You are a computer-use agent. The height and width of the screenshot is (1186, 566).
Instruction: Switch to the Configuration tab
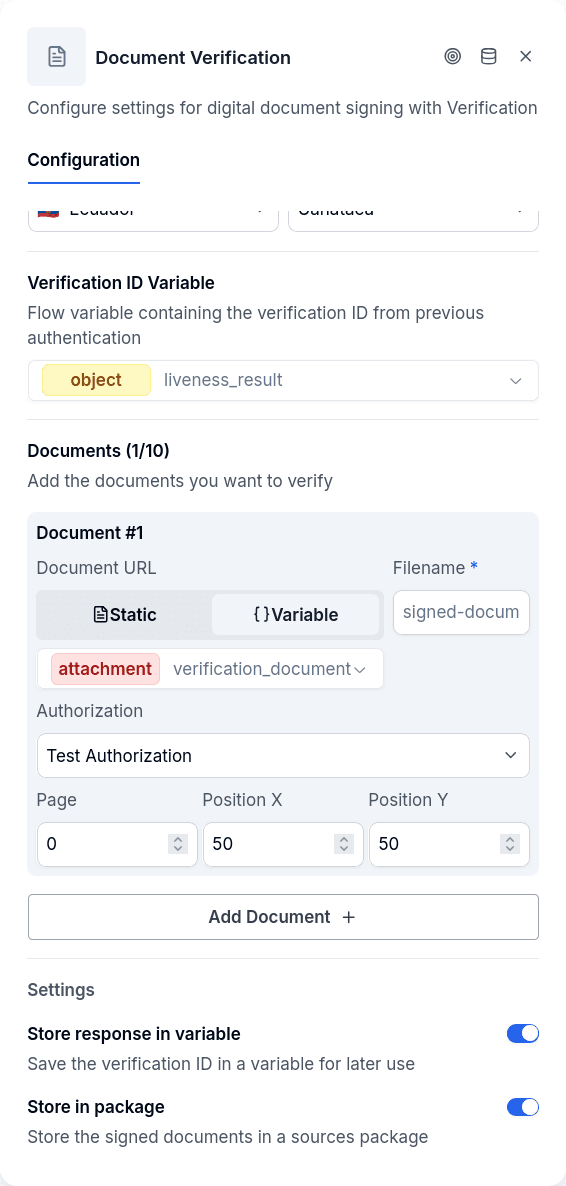coord(84,160)
